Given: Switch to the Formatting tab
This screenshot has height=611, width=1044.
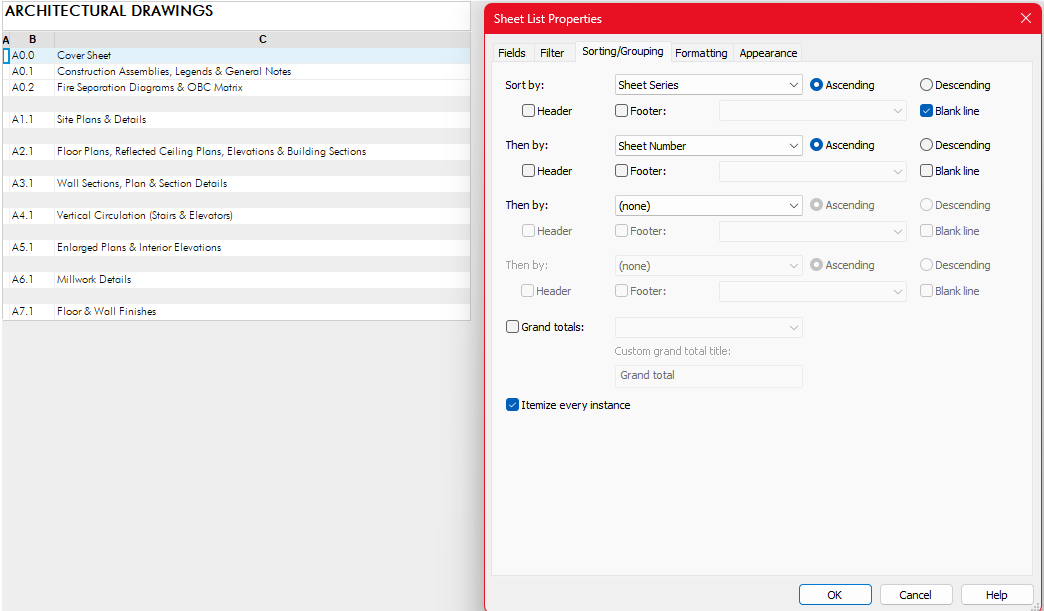Looking at the screenshot, I should 700,53.
